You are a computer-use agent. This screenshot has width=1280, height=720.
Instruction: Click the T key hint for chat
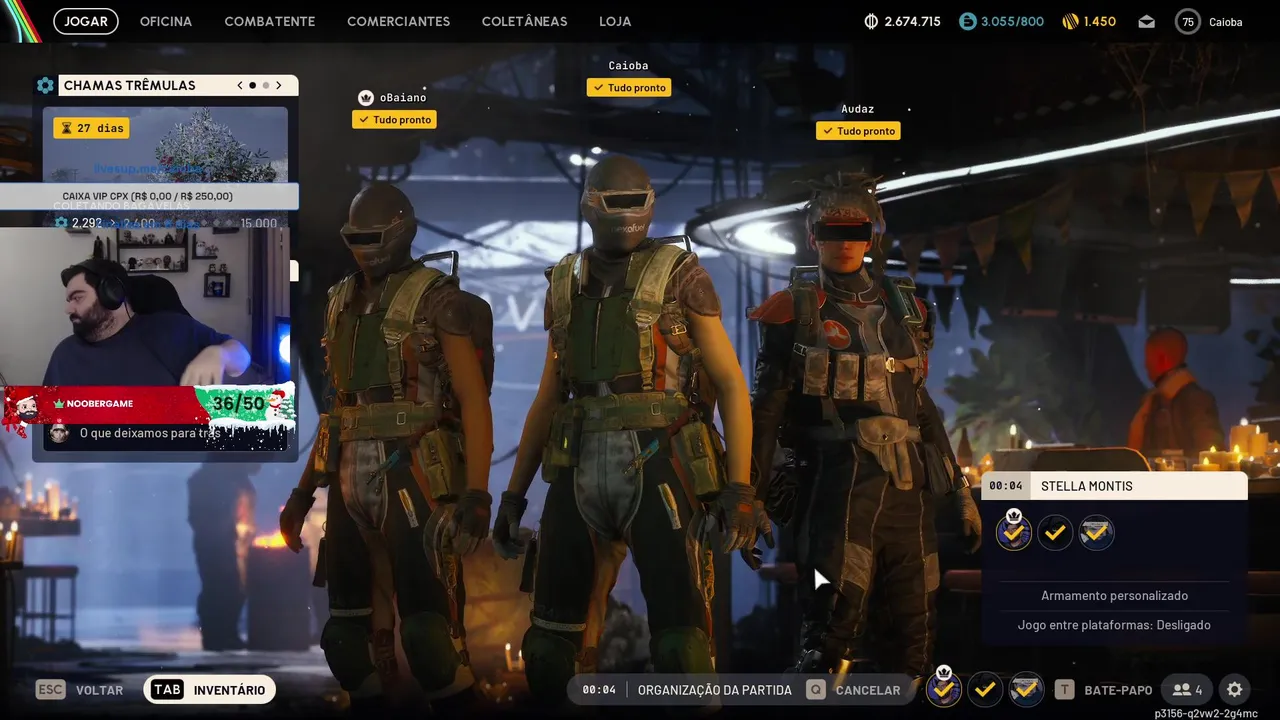[1065, 690]
